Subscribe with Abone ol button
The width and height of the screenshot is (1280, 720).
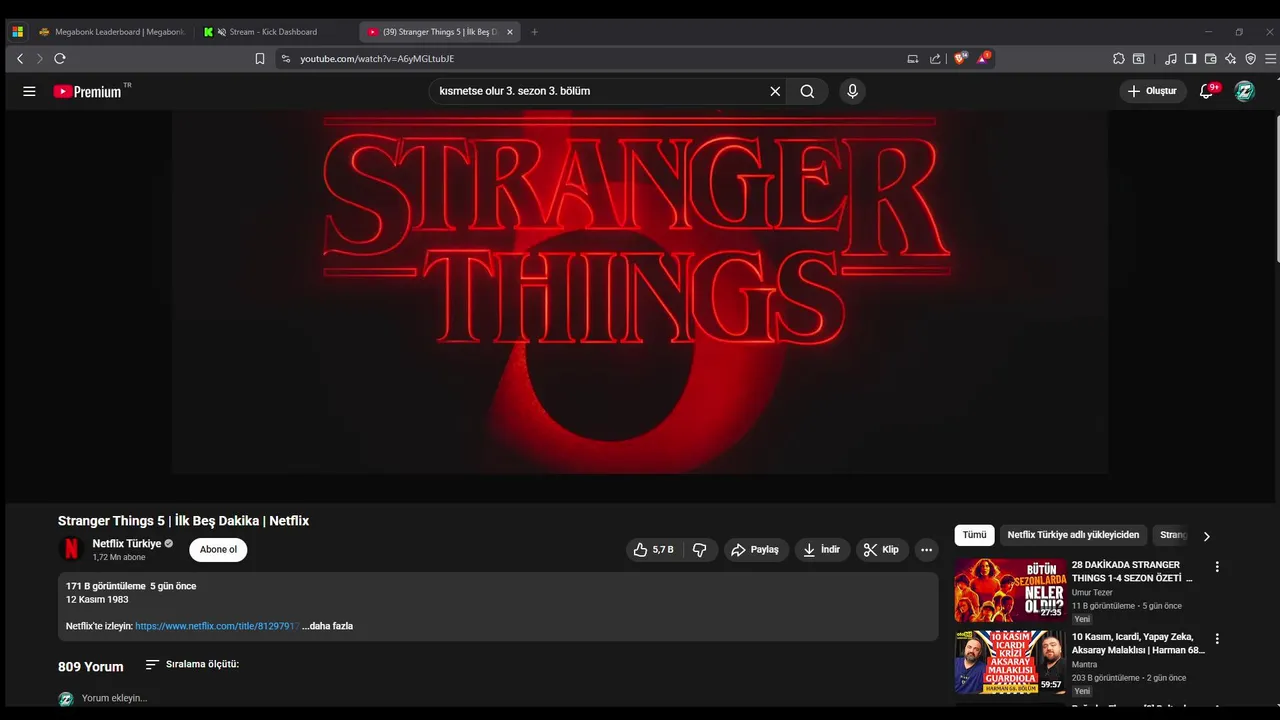(218, 549)
